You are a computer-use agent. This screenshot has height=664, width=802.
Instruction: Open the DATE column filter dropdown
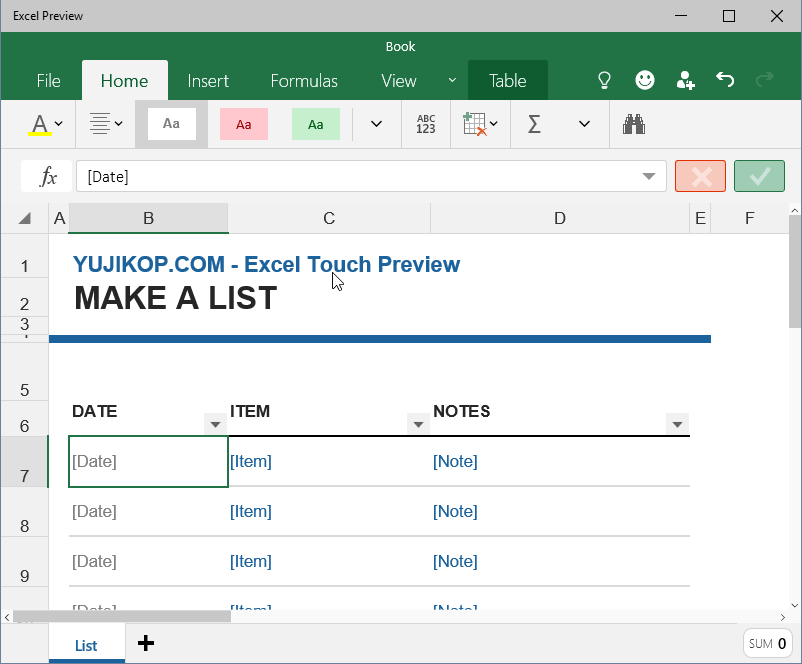click(x=215, y=424)
